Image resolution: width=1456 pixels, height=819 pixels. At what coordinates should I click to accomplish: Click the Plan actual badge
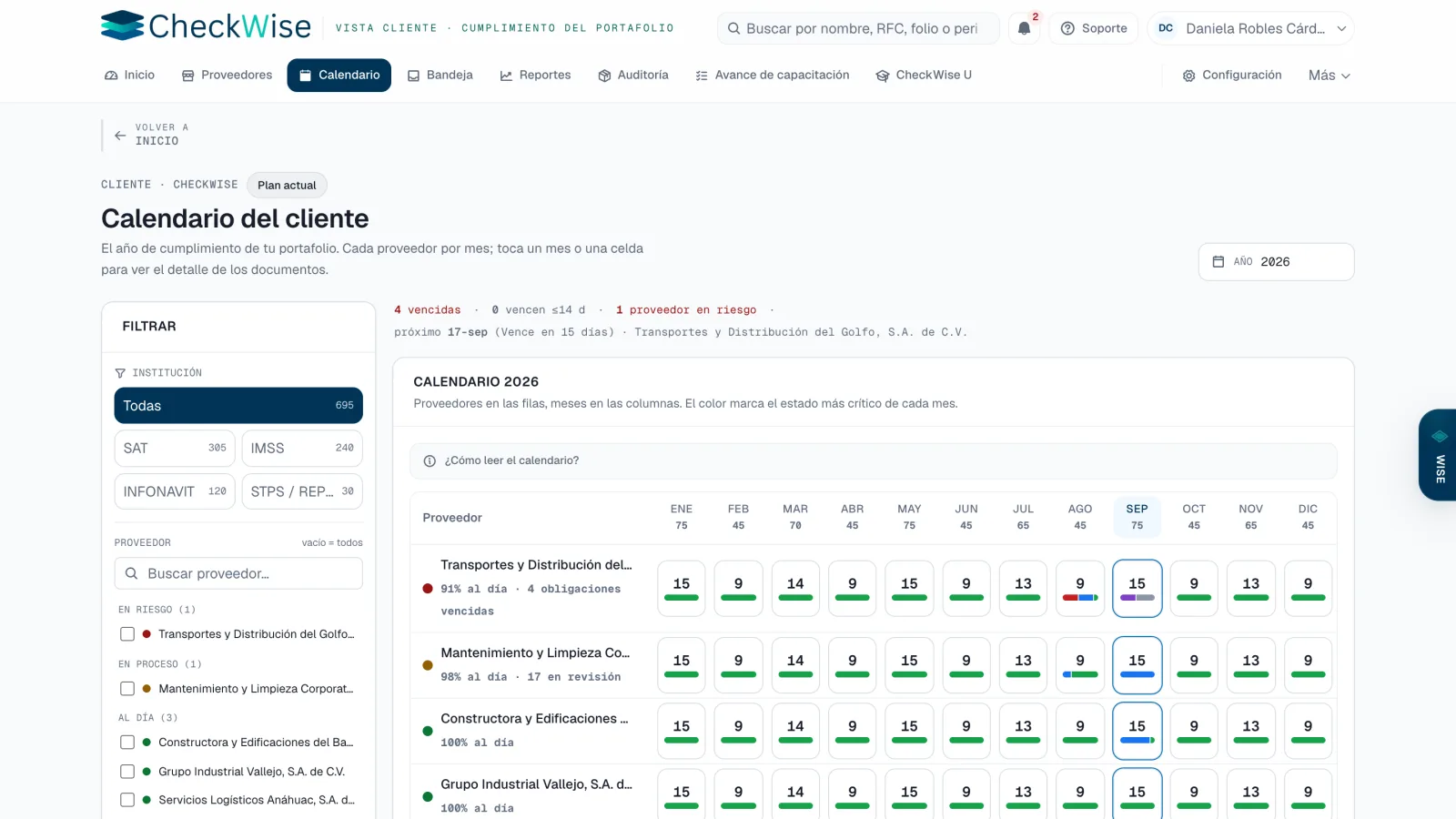coord(287,186)
